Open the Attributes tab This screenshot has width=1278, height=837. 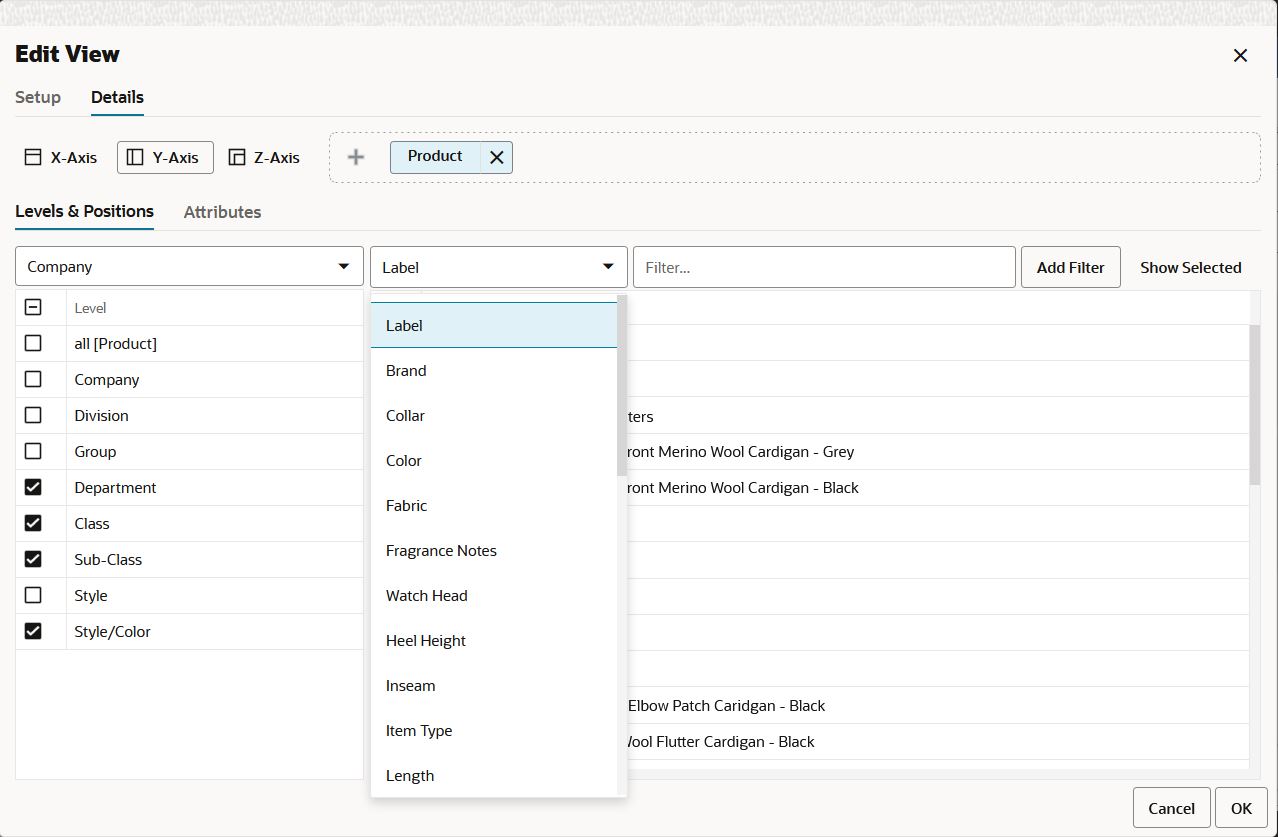pyautogui.click(x=222, y=212)
